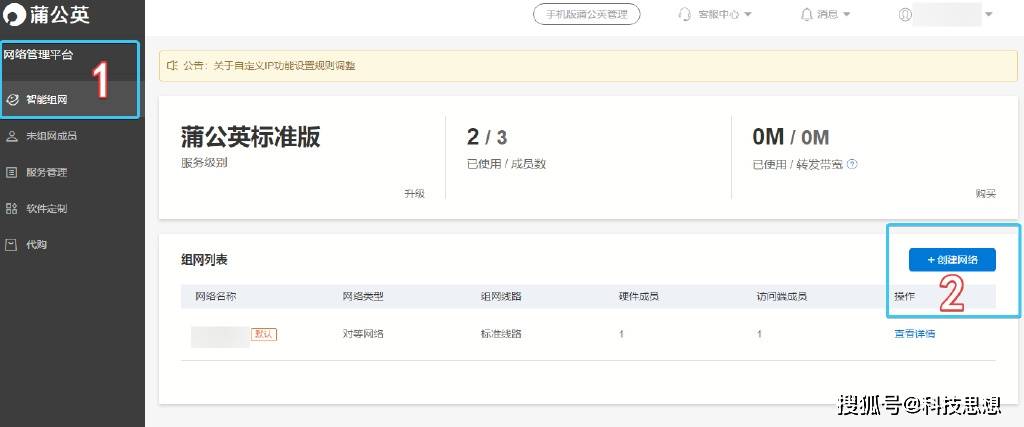The height and width of the screenshot is (427, 1024).
Task: Click the 标准线路 route cell
Action: 501,334
